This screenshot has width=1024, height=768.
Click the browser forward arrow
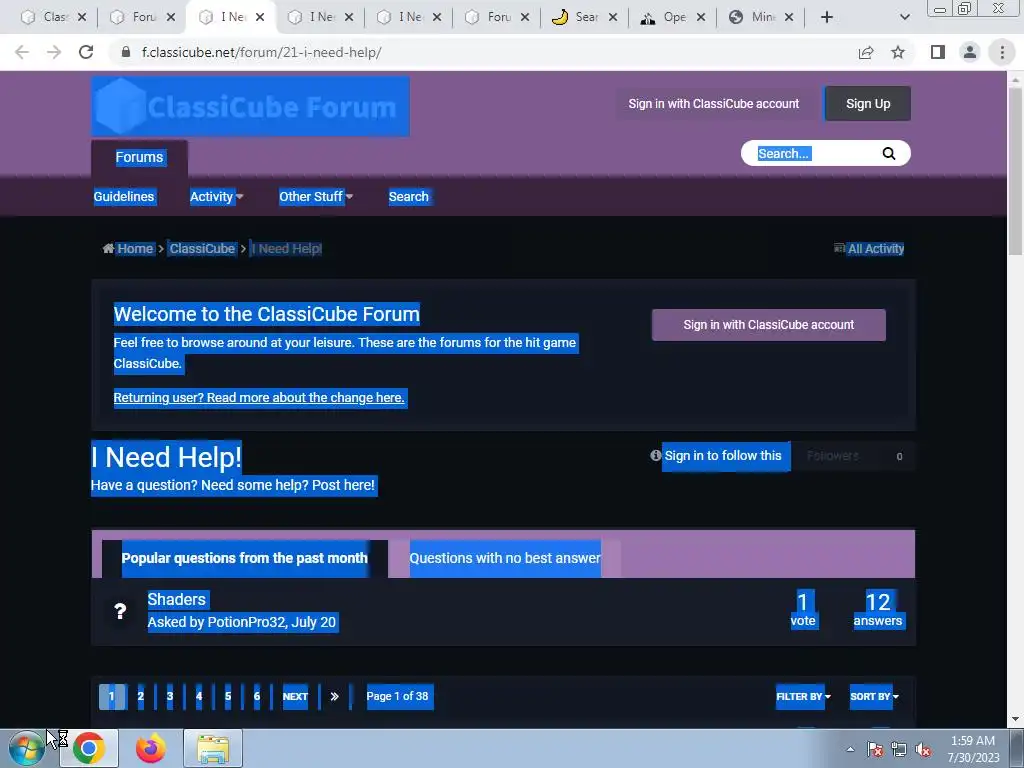tap(54, 52)
